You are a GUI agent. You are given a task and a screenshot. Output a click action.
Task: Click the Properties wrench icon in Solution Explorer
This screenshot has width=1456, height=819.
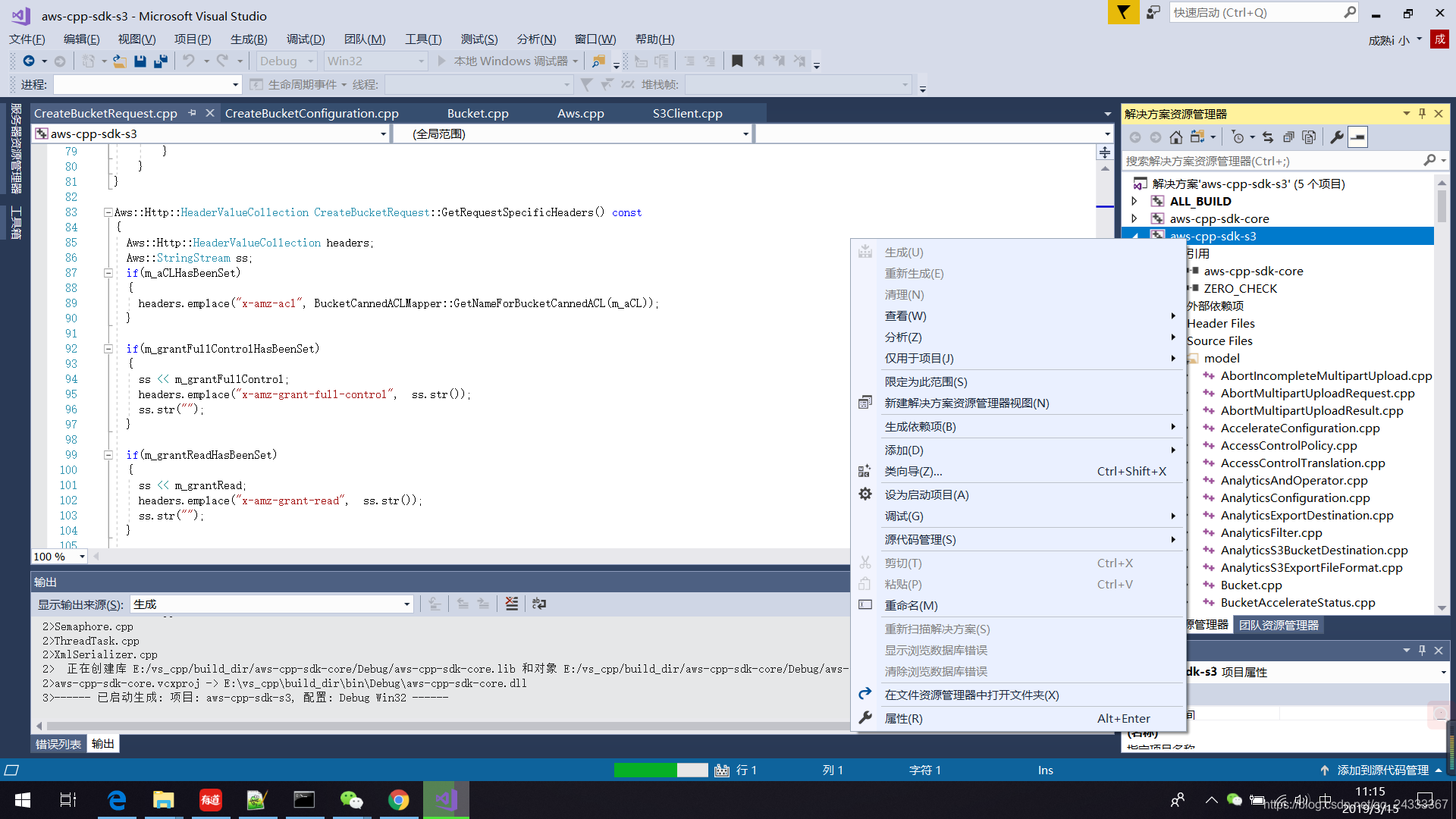[x=1336, y=136]
